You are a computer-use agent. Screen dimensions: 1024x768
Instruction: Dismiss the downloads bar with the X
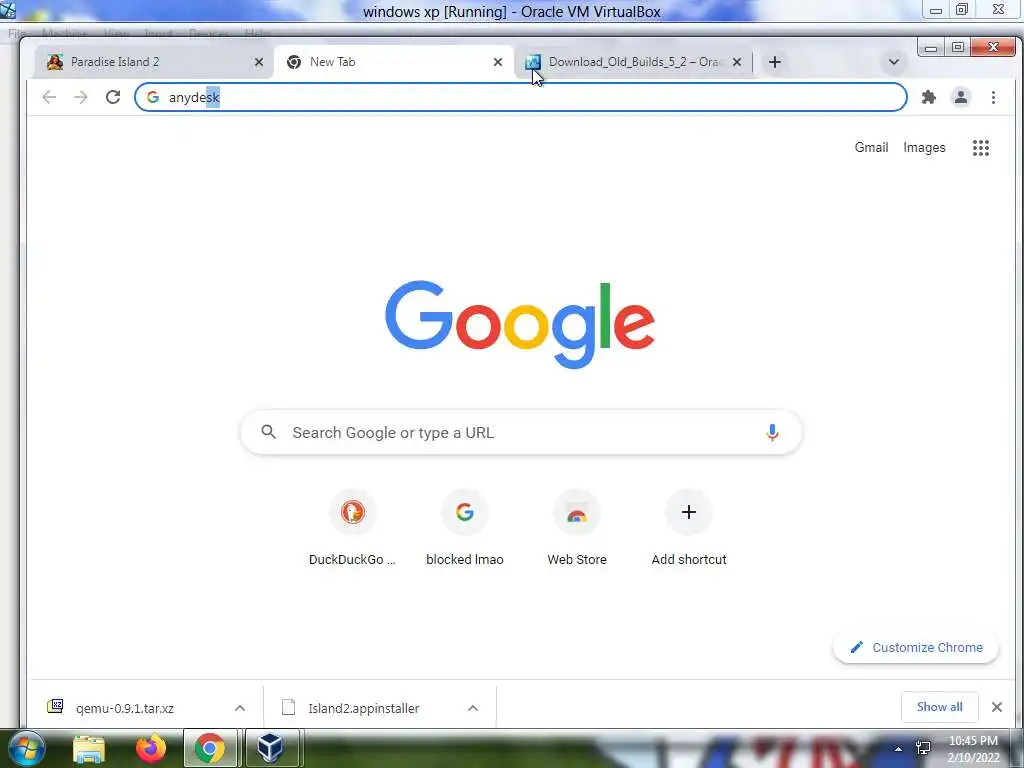click(997, 707)
